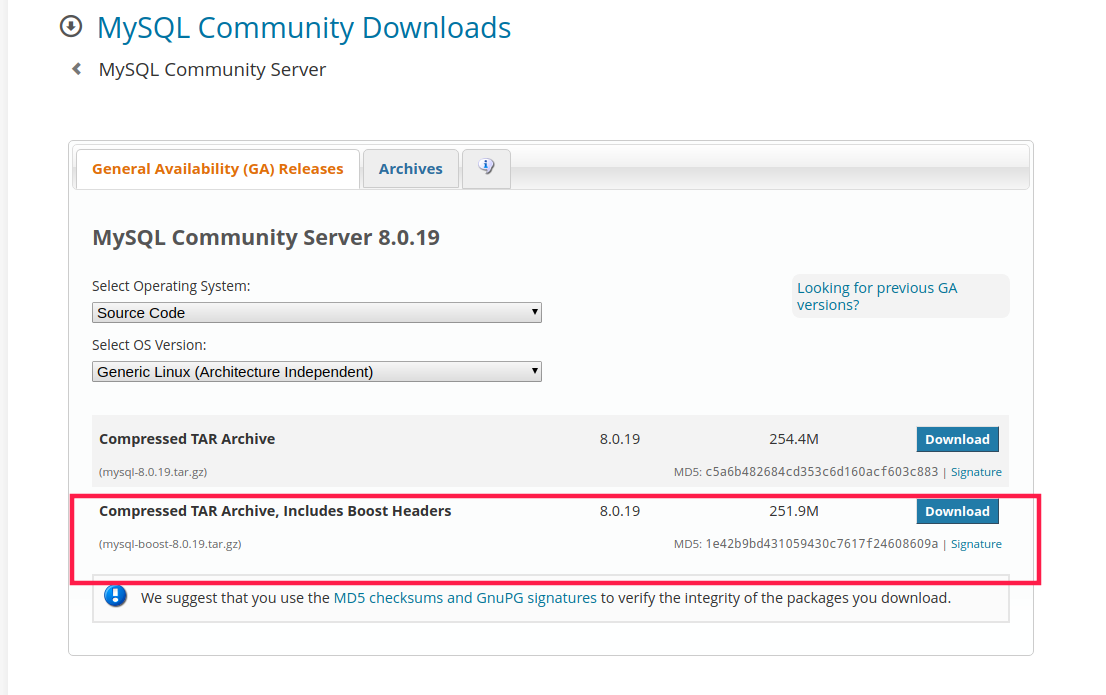Open Signature link for mysql-8.0.19.tar.gz
The width and height of the screenshot is (1106, 695).
(x=976, y=472)
